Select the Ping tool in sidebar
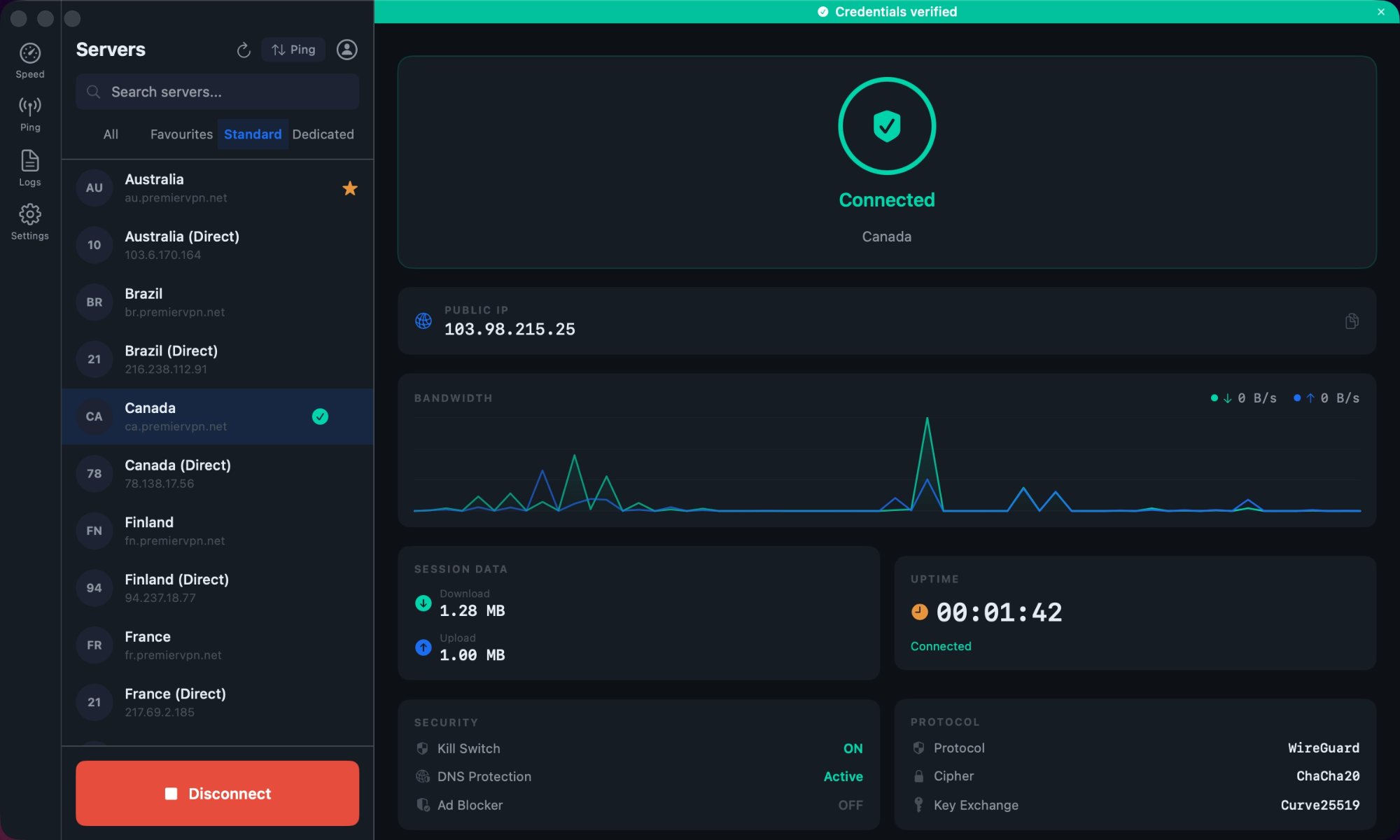This screenshot has height=840, width=1400. tap(29, 112)
